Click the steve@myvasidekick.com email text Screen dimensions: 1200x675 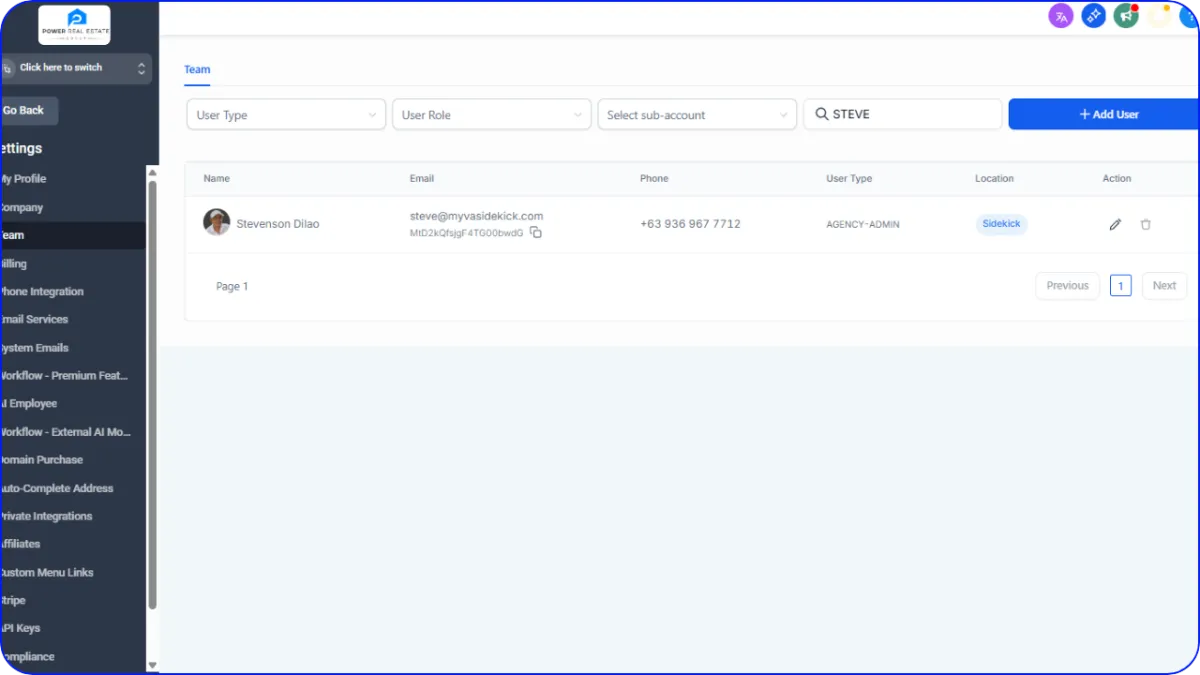tap(476, 216)
